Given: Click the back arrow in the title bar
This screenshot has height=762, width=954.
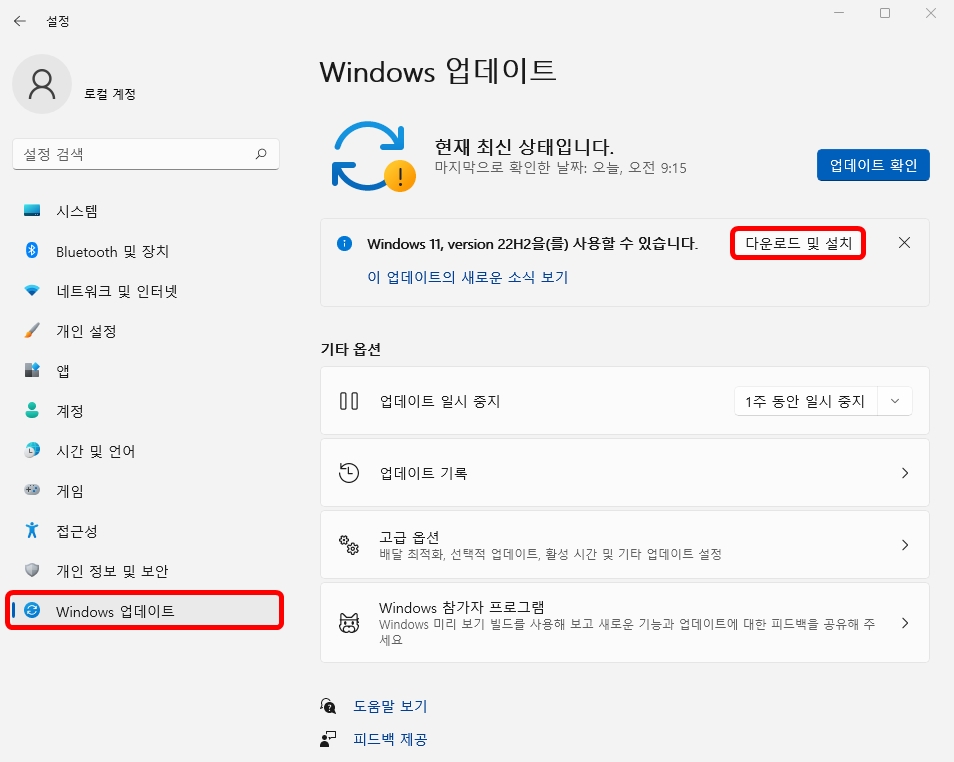Looking at the screenshot, I should pyautogui.click(x=20, y=21).
